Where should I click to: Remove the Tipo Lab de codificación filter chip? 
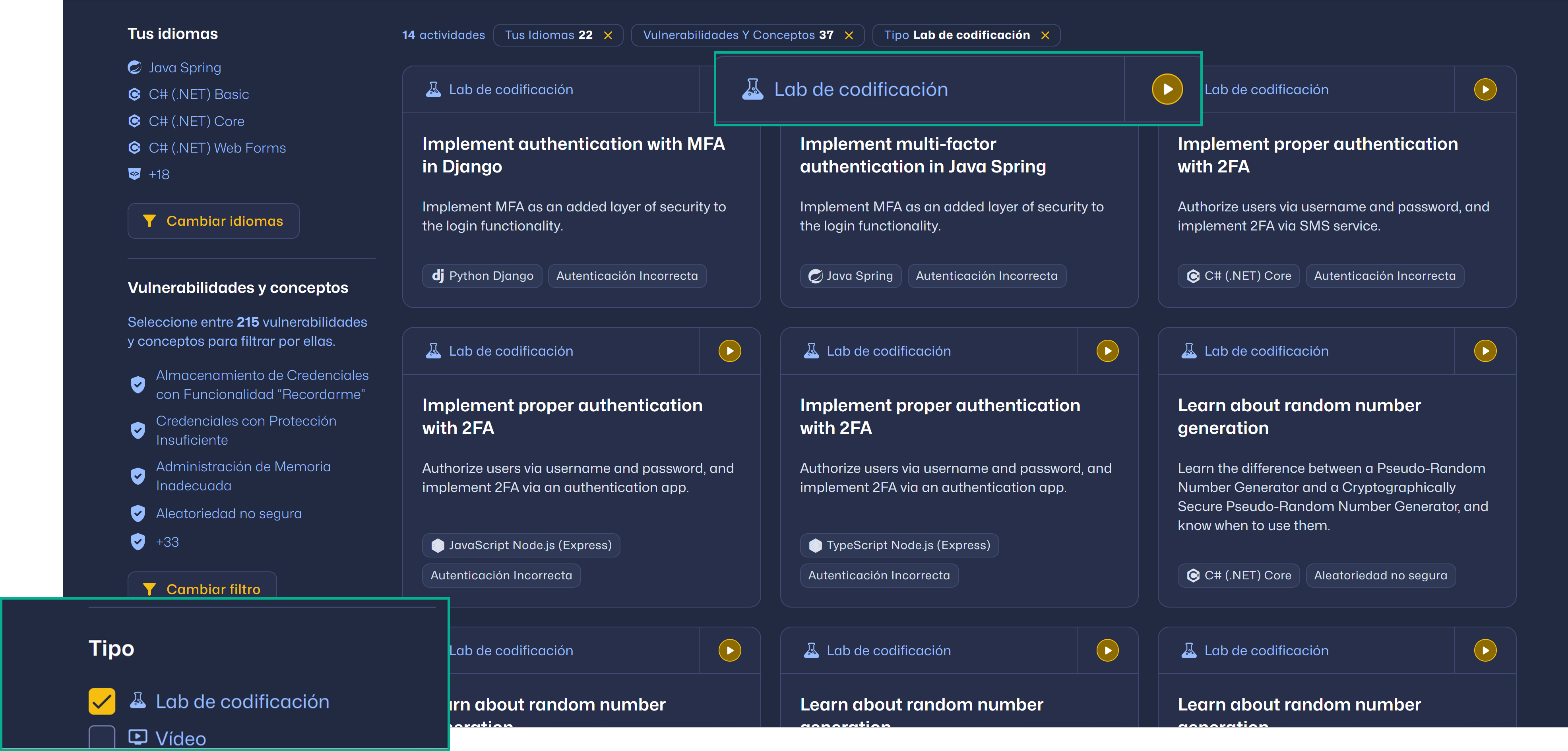(x=1045, y=35)
